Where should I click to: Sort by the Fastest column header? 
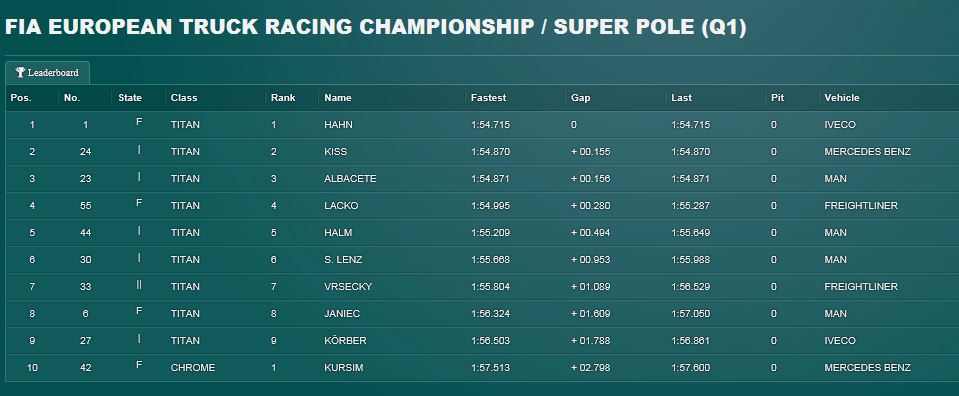(x=488, y=98)
